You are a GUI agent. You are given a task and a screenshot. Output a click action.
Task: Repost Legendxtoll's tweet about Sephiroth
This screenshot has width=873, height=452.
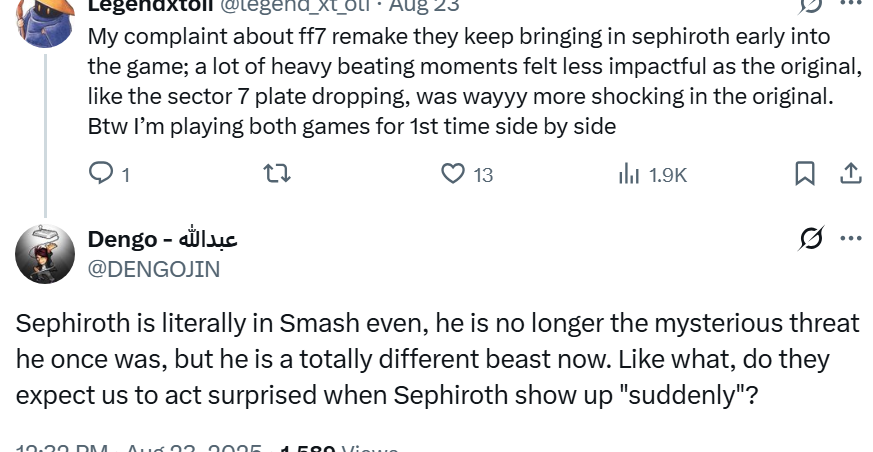point(277,174)
